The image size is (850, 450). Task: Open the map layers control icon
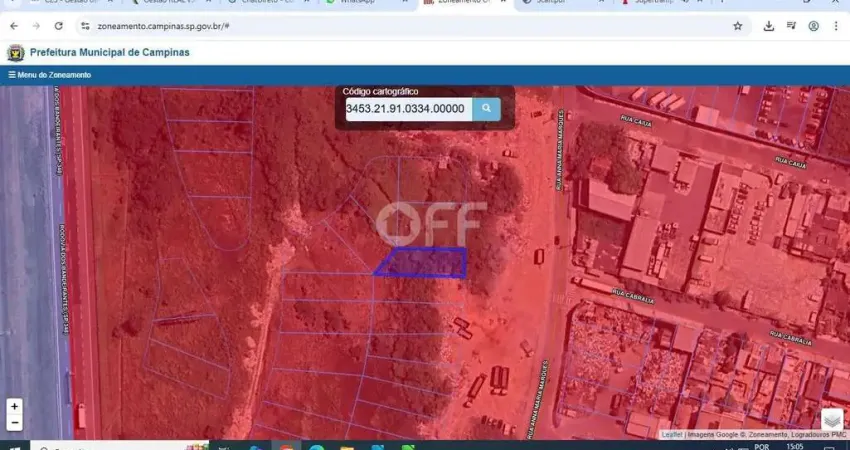pos(832,420)
